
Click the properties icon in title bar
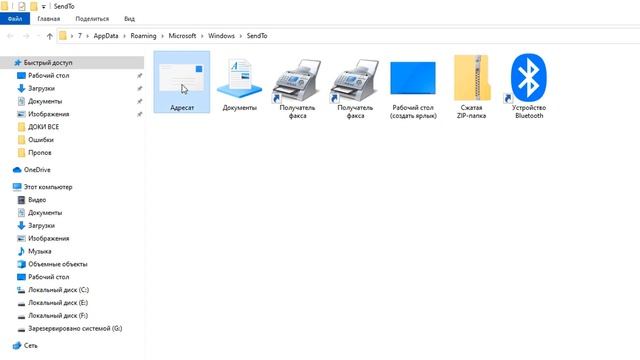click(x=22, y=6)
